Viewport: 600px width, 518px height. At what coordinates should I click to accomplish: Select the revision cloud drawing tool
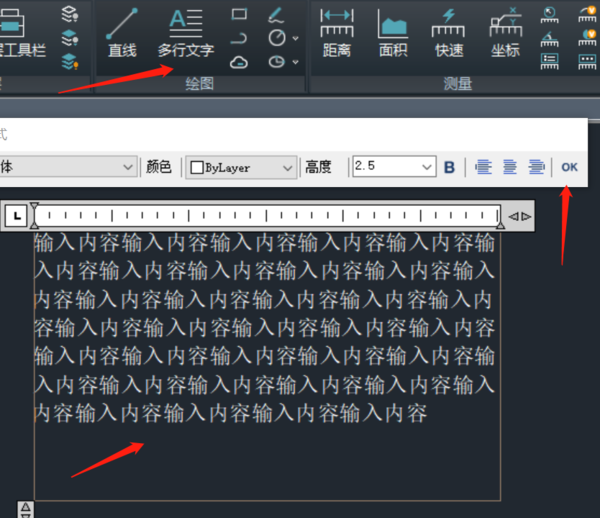tap(239, 62)
